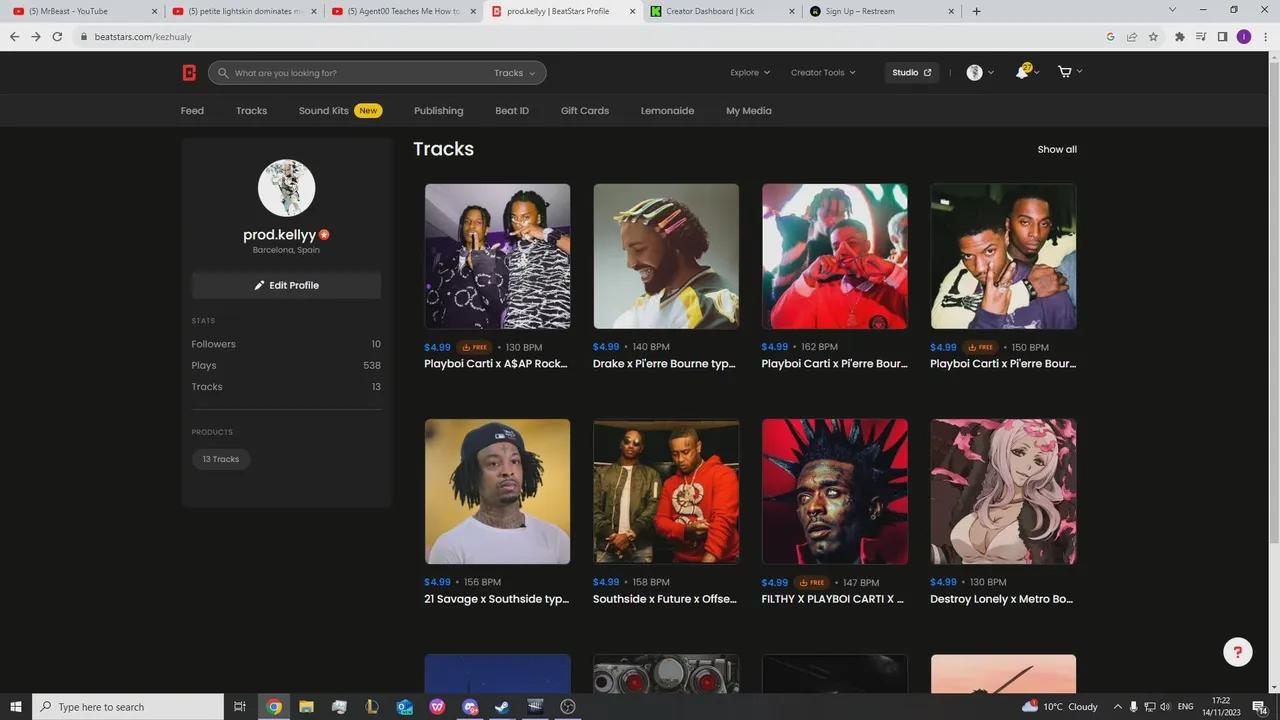Open Sound Kits section
The width and height of the screenshot is (1280, 720).
click(x=323, y=111)
